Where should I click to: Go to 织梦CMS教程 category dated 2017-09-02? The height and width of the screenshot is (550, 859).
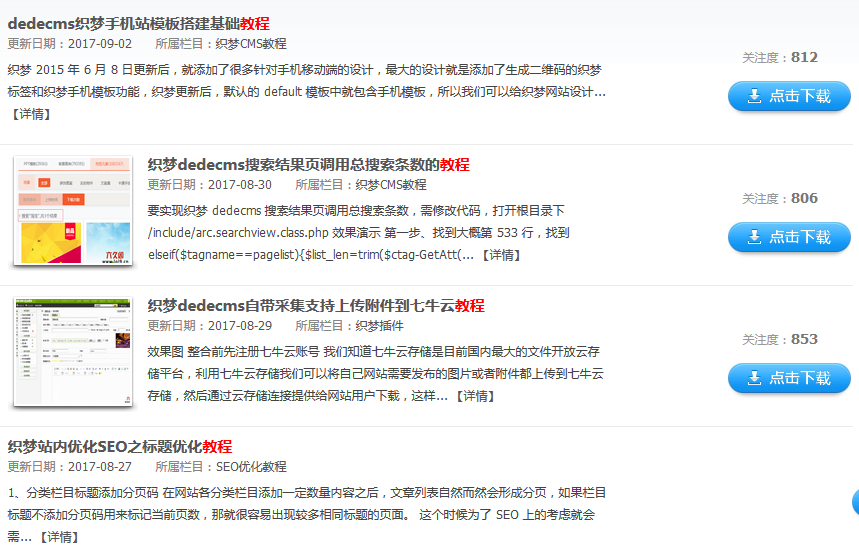coord(250,44)
